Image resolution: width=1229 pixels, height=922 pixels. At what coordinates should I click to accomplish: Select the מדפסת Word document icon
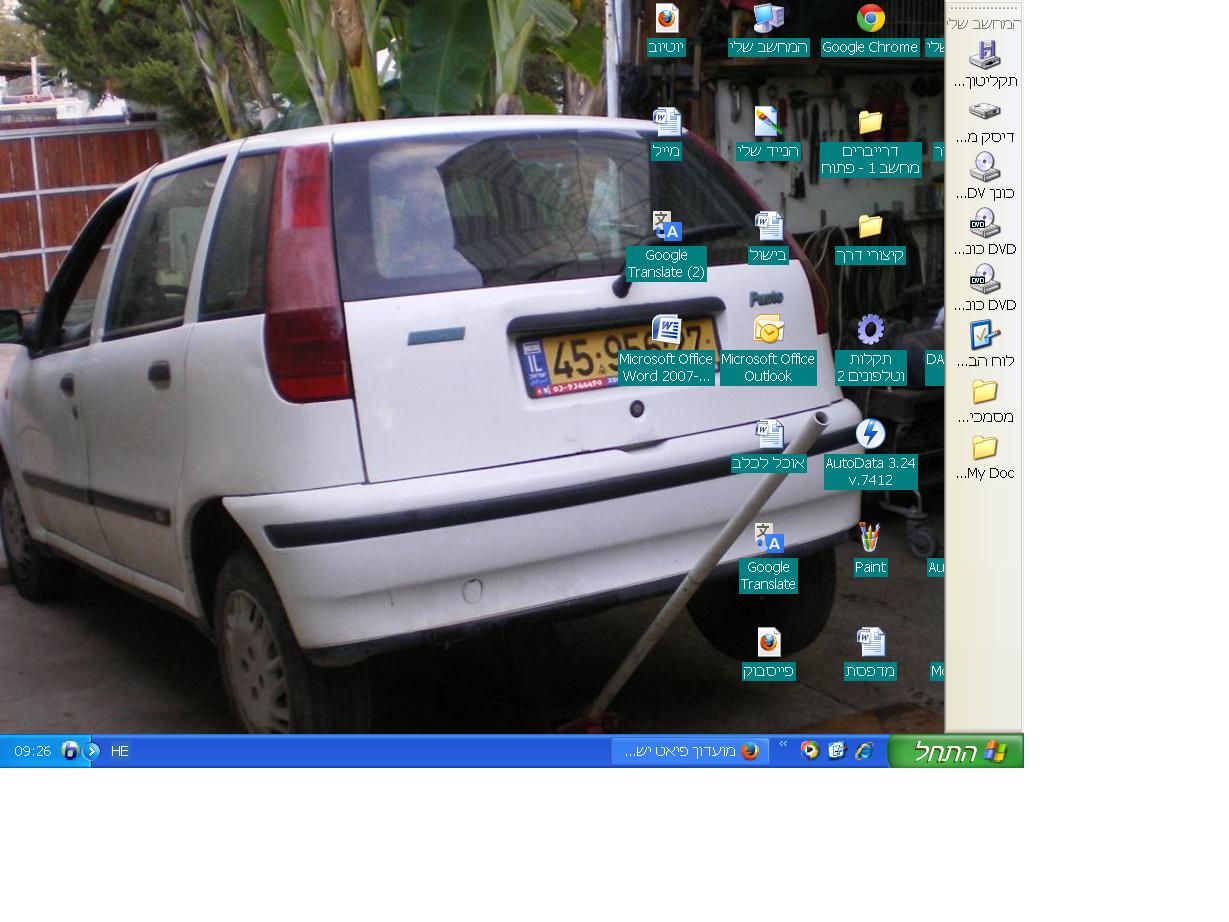pyautogui.click(x=870, y=642)
